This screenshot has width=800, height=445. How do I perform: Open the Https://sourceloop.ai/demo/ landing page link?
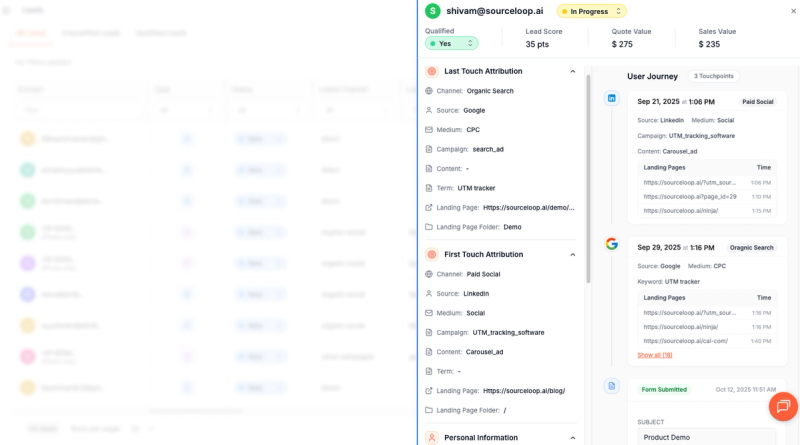(x=529, y=208)
